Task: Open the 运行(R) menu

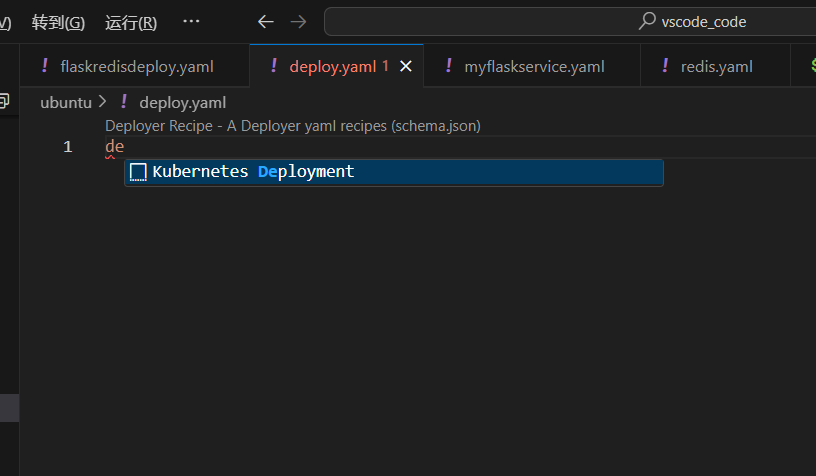Action: coord(131,22)
